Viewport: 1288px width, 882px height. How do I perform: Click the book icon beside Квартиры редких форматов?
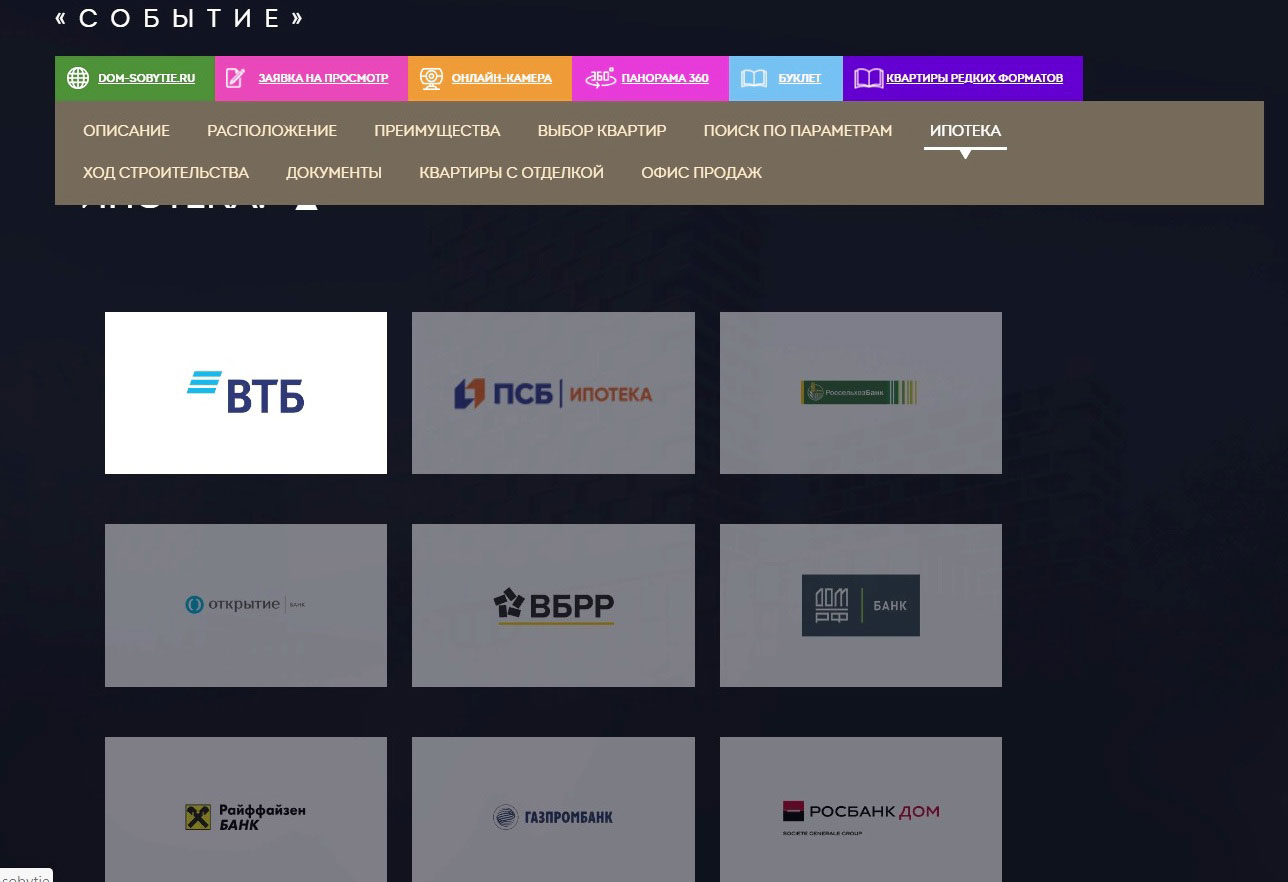coord(868,78)
